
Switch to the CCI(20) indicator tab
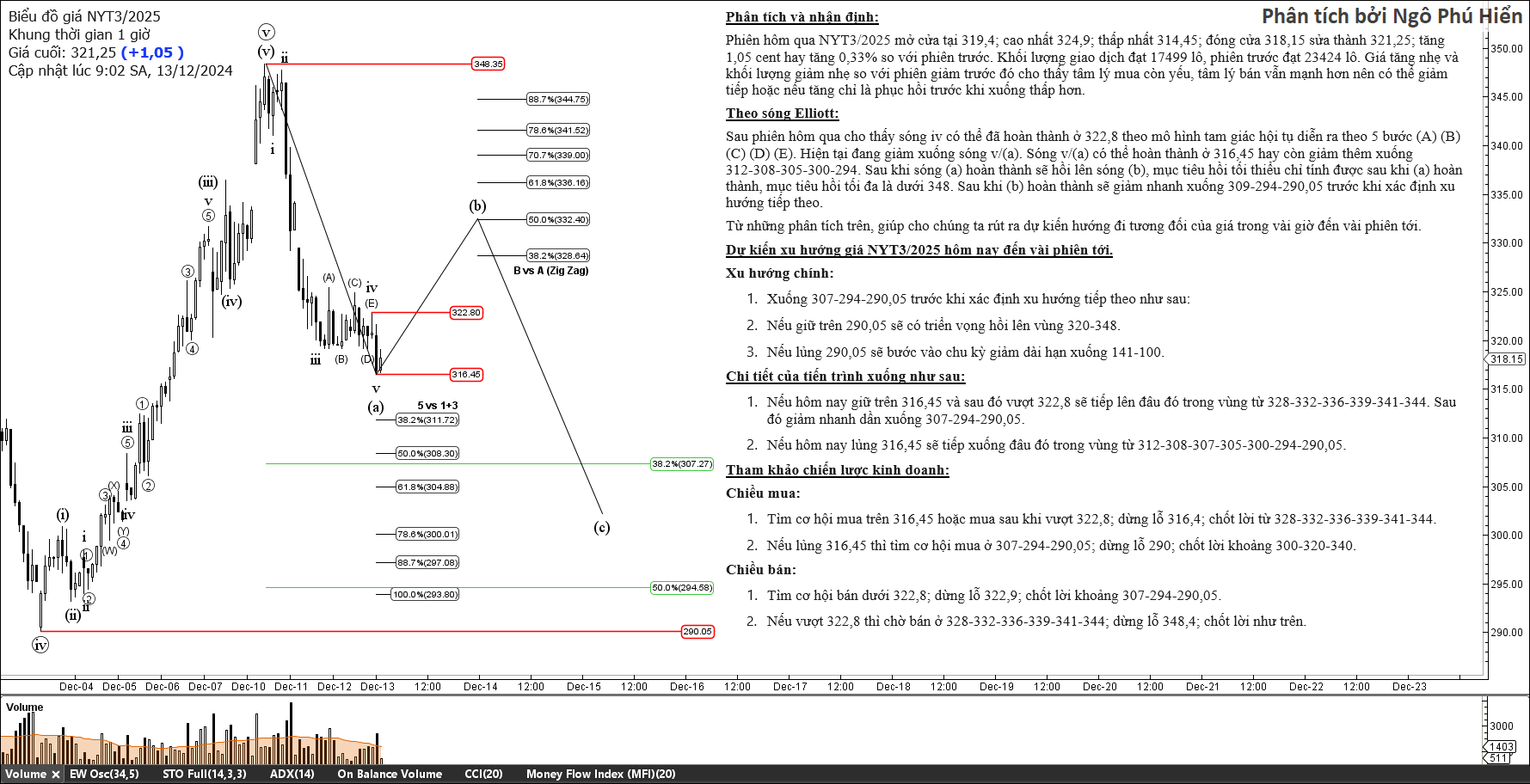(x=483, y=775)
